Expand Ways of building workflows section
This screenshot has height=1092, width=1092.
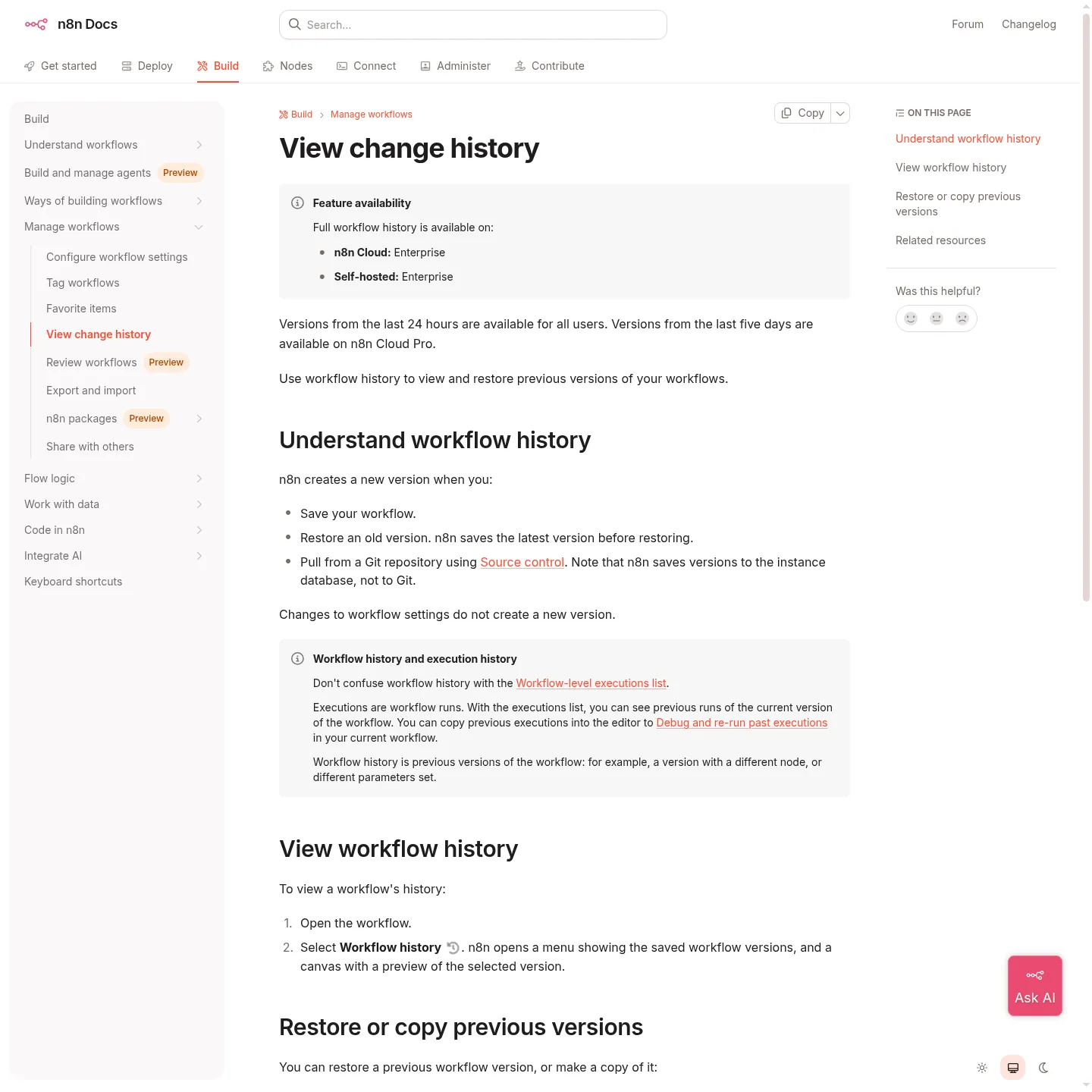point(199,201)
